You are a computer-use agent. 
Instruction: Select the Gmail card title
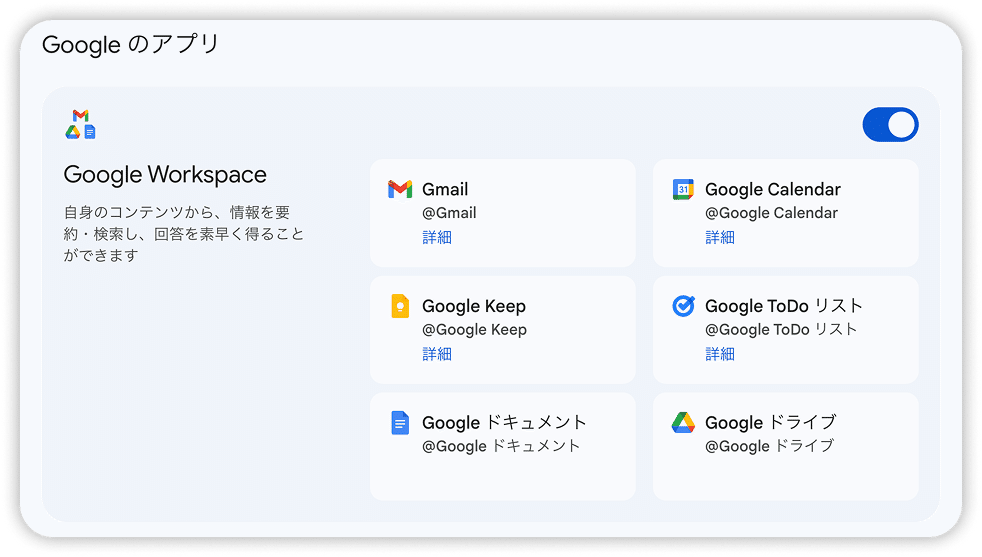(x=445, y=189)
